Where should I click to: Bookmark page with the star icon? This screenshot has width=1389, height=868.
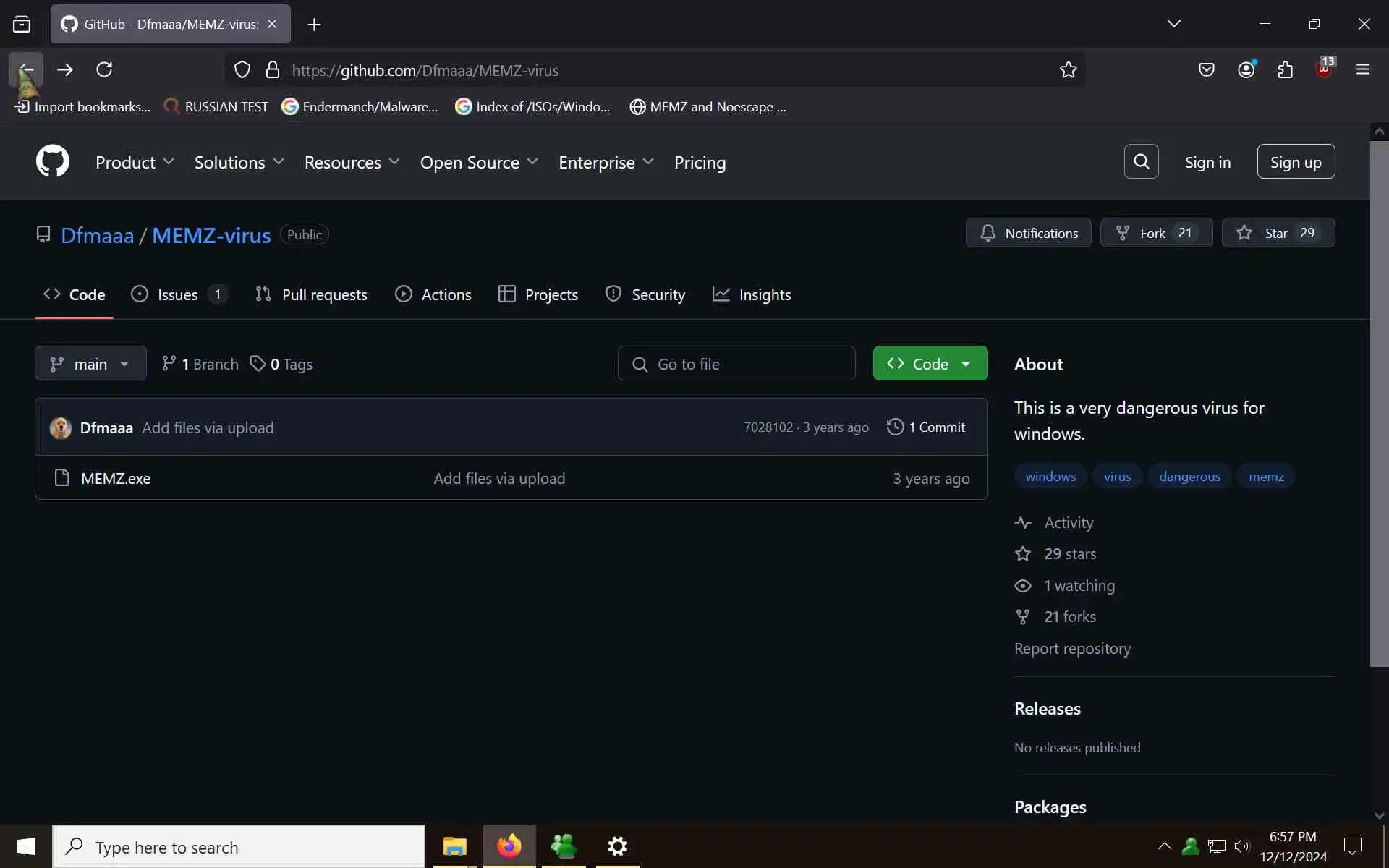(x=1068, y=70)
